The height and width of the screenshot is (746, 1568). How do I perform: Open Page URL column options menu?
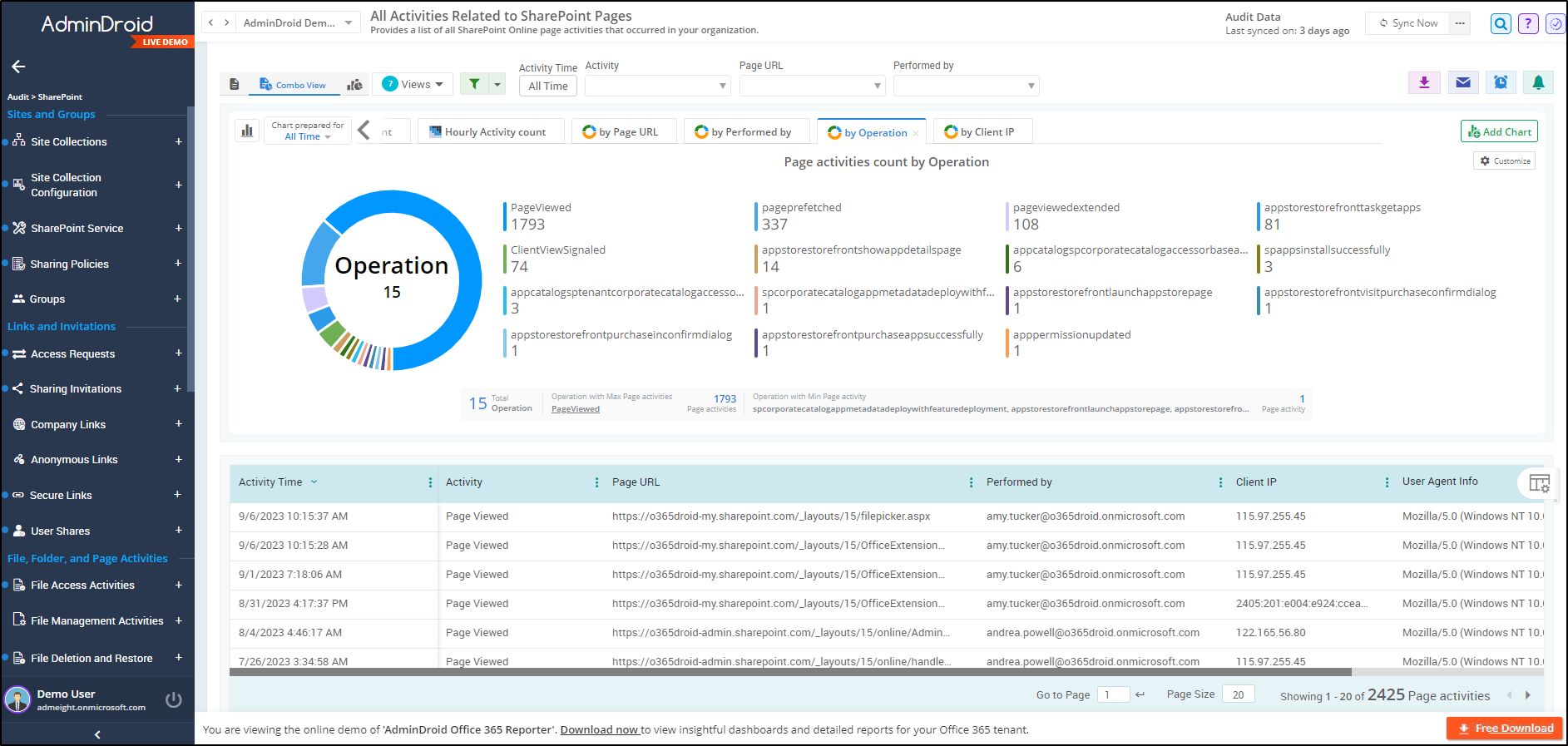coord(971,482)
